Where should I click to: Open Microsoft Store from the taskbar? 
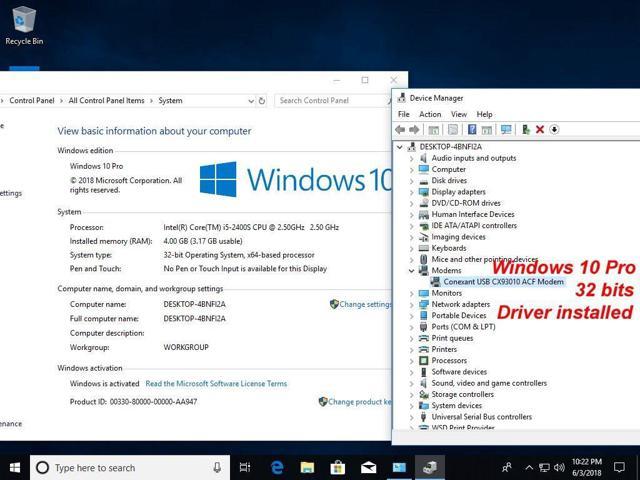pyautogui.click(x=338, y=467)
